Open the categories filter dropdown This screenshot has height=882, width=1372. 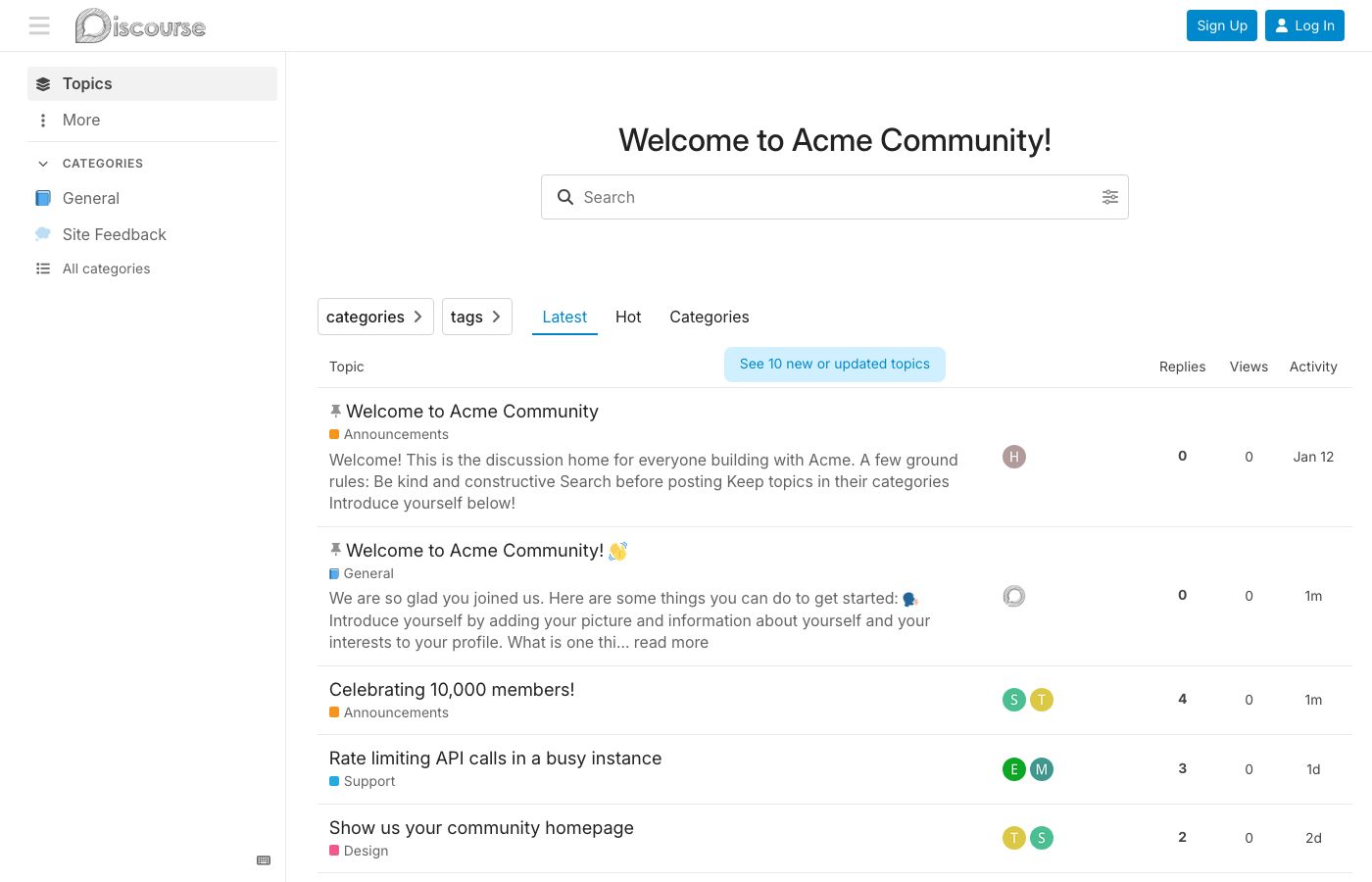click(x=375, y=317)
